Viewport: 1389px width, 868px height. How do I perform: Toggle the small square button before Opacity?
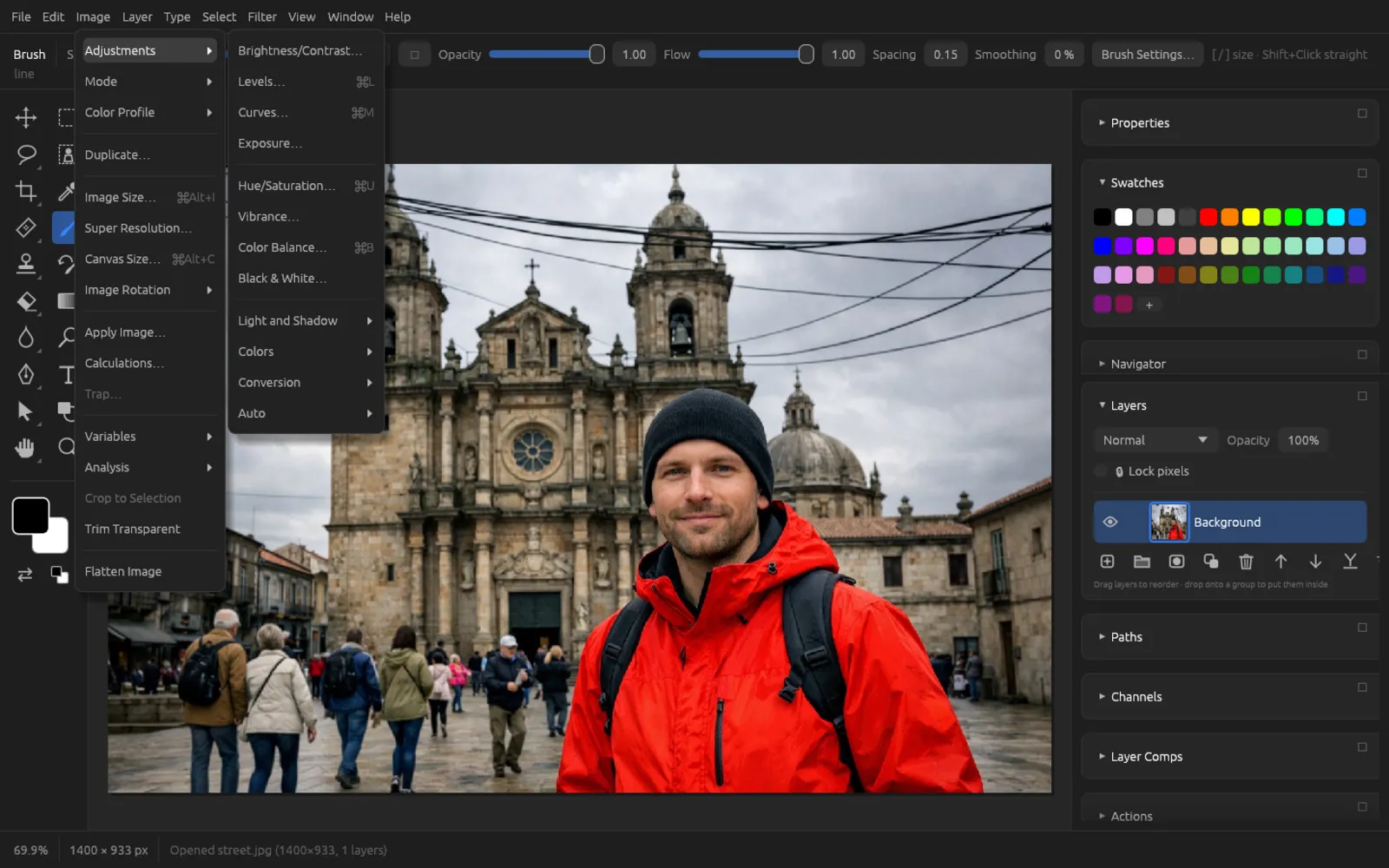(414, 55)
